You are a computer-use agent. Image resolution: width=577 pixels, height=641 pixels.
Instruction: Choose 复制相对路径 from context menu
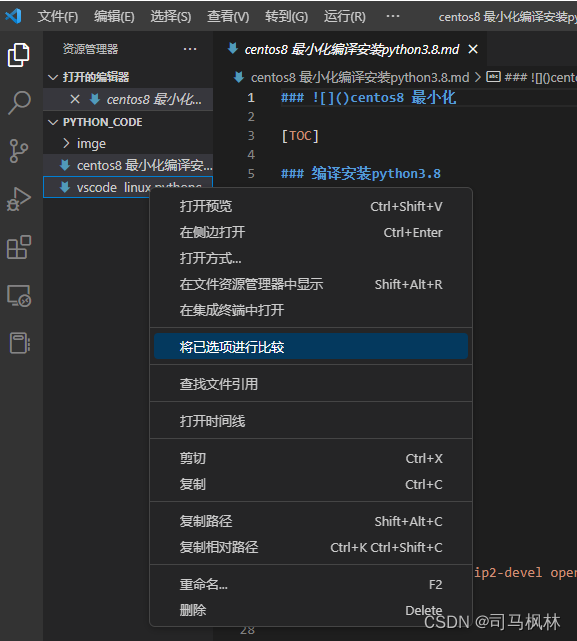pyautogui.click(x=311, y=547)
